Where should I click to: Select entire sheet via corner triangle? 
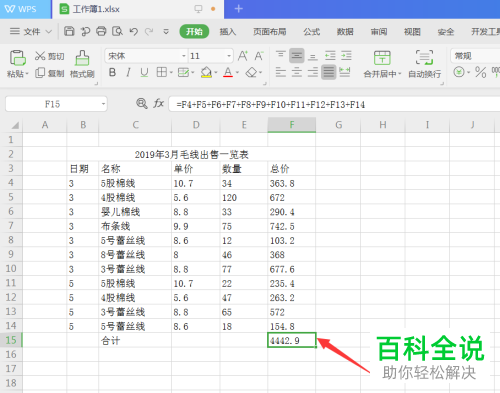click(x=14, y=125)
